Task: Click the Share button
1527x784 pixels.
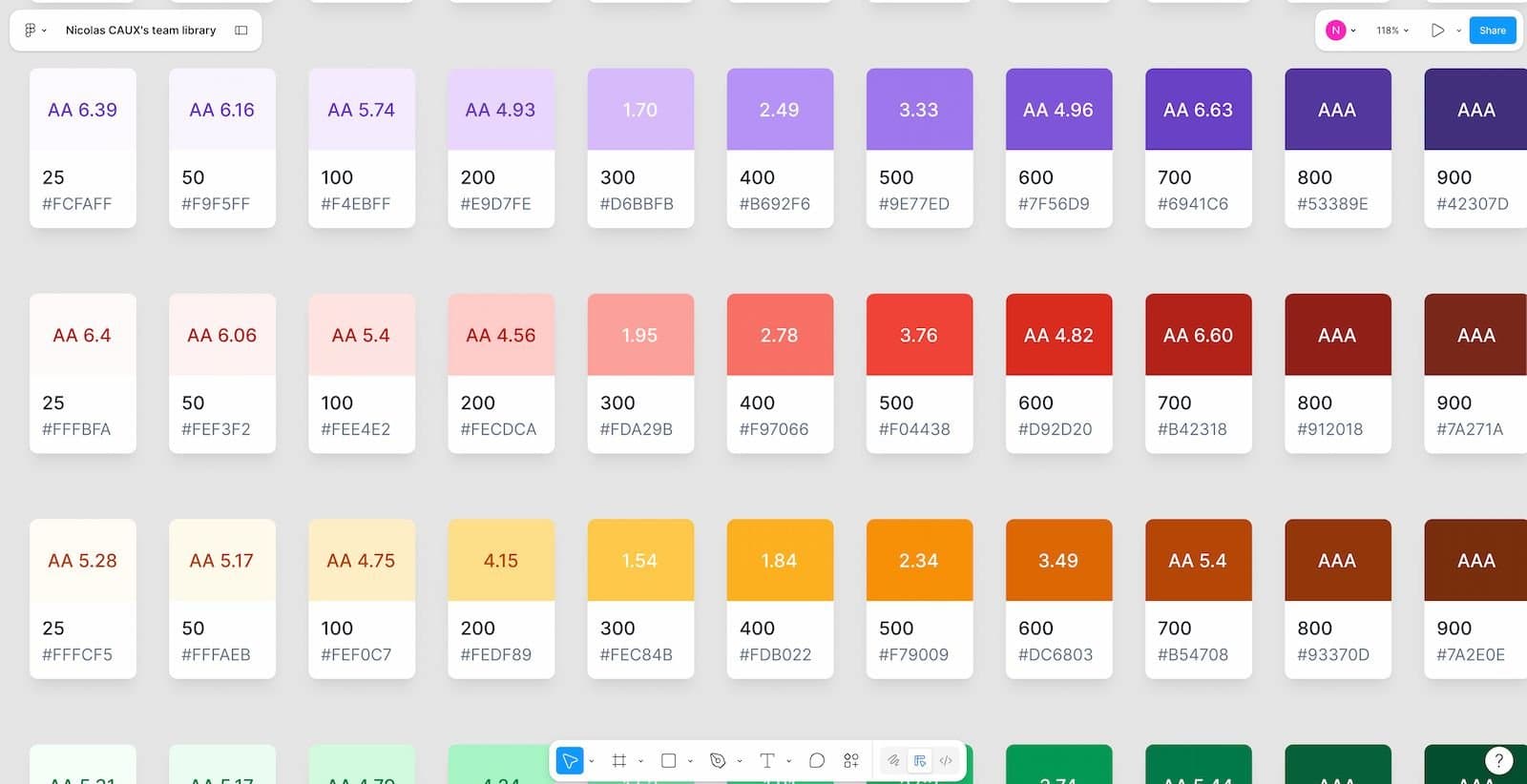Action: 1493,31
